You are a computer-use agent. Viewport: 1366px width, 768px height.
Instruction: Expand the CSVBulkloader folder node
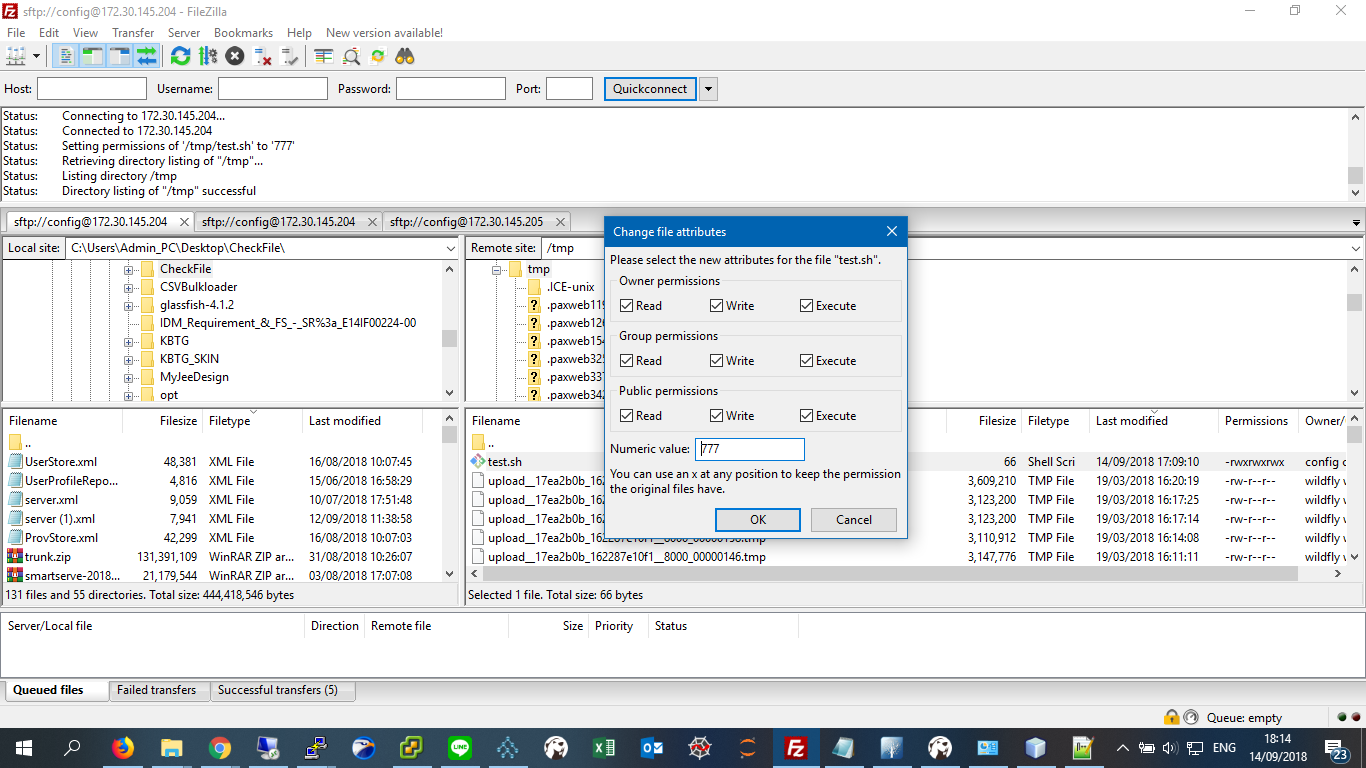tap(128, 288)
